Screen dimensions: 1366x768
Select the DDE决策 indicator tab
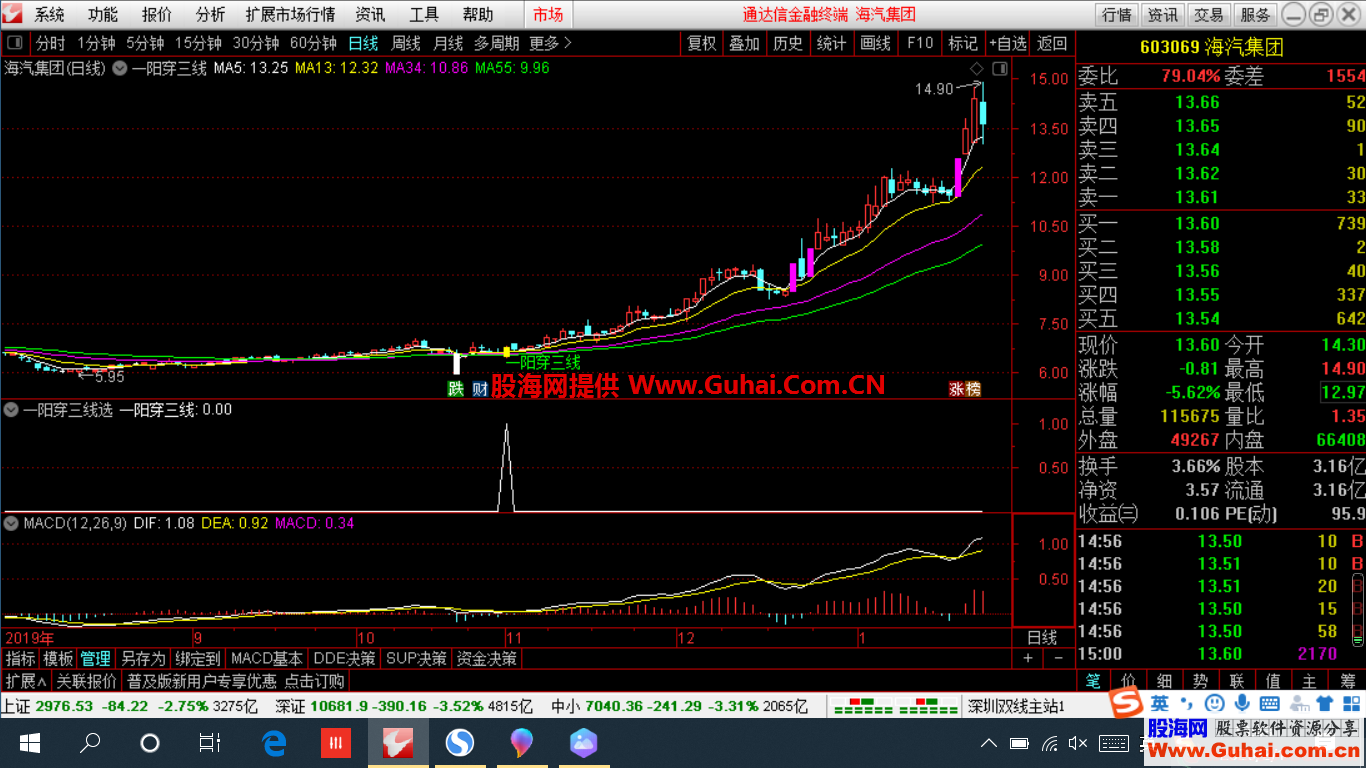point(344,659)
